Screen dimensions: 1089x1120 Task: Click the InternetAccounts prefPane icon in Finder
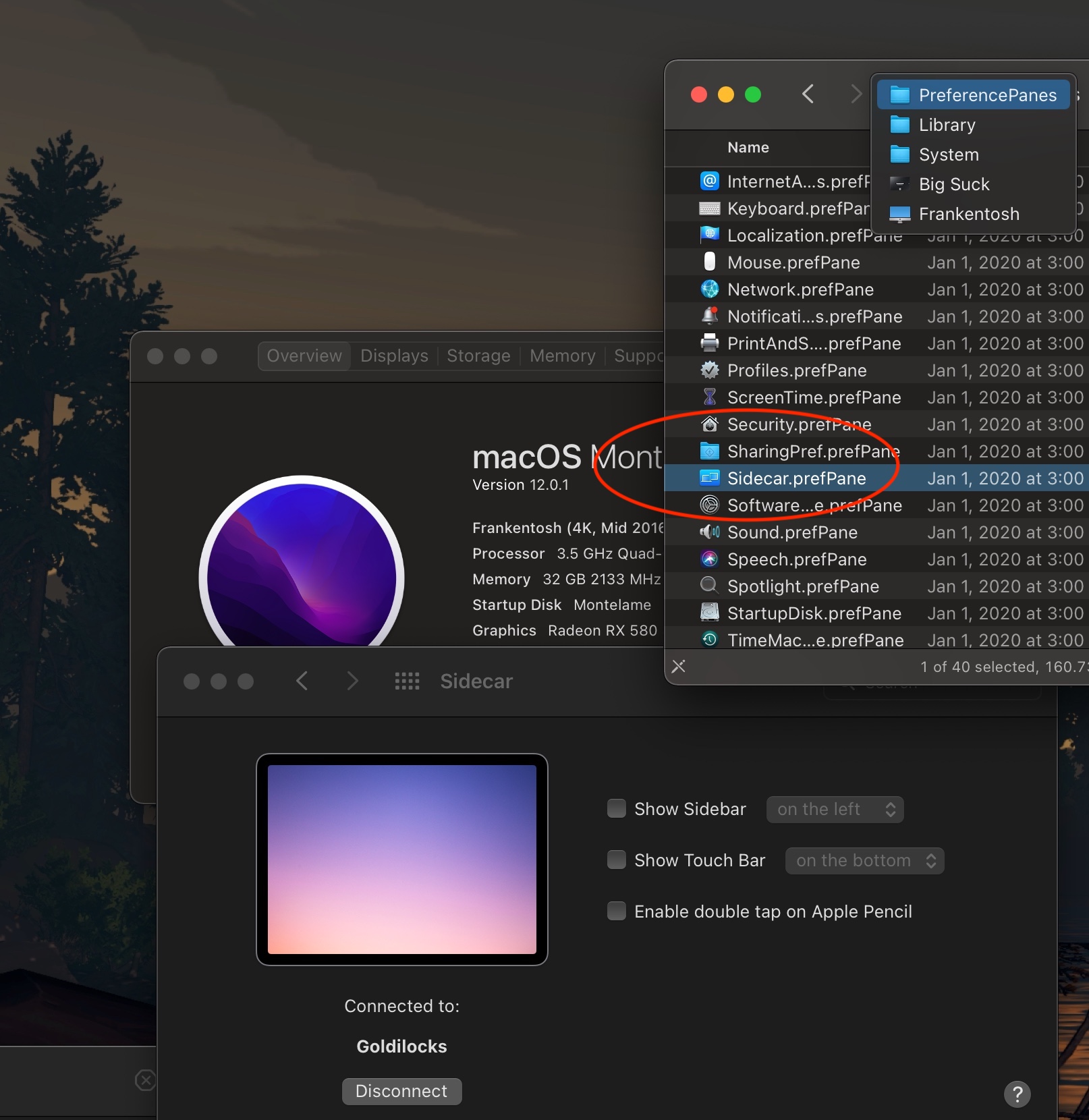click(709, 181)
